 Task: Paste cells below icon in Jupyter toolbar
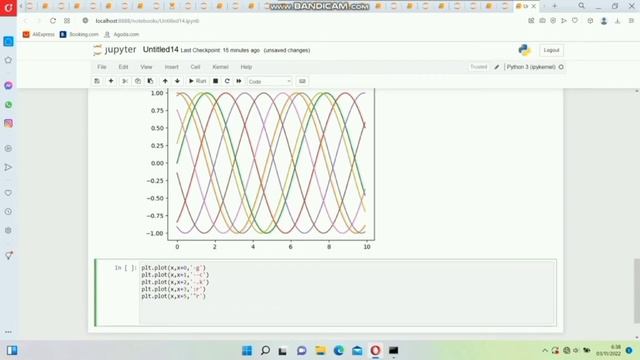[x=150, y=81]
